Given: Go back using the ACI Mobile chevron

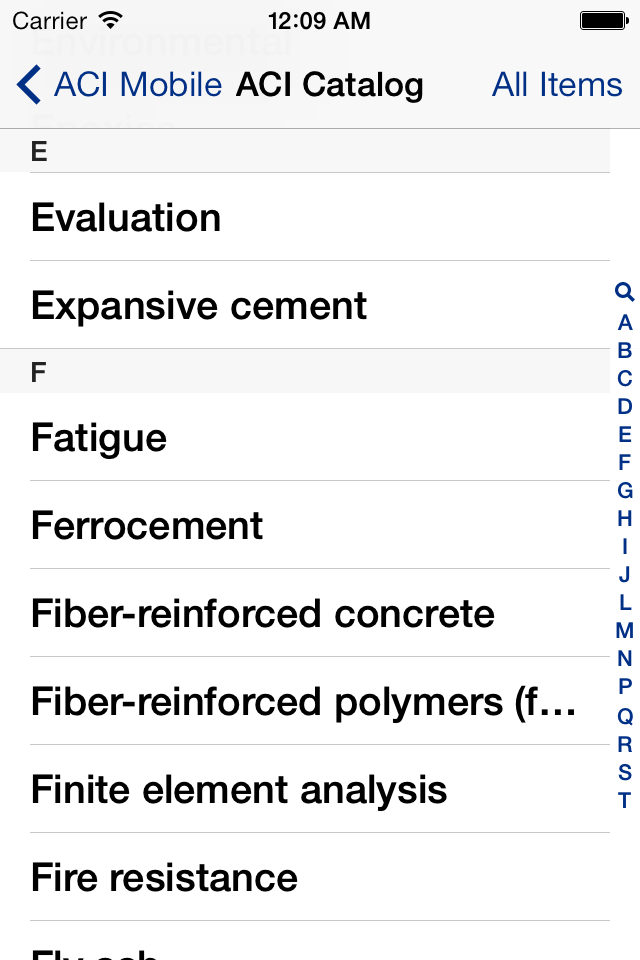Looking at the screenshot, I should [x=119, y=84].
